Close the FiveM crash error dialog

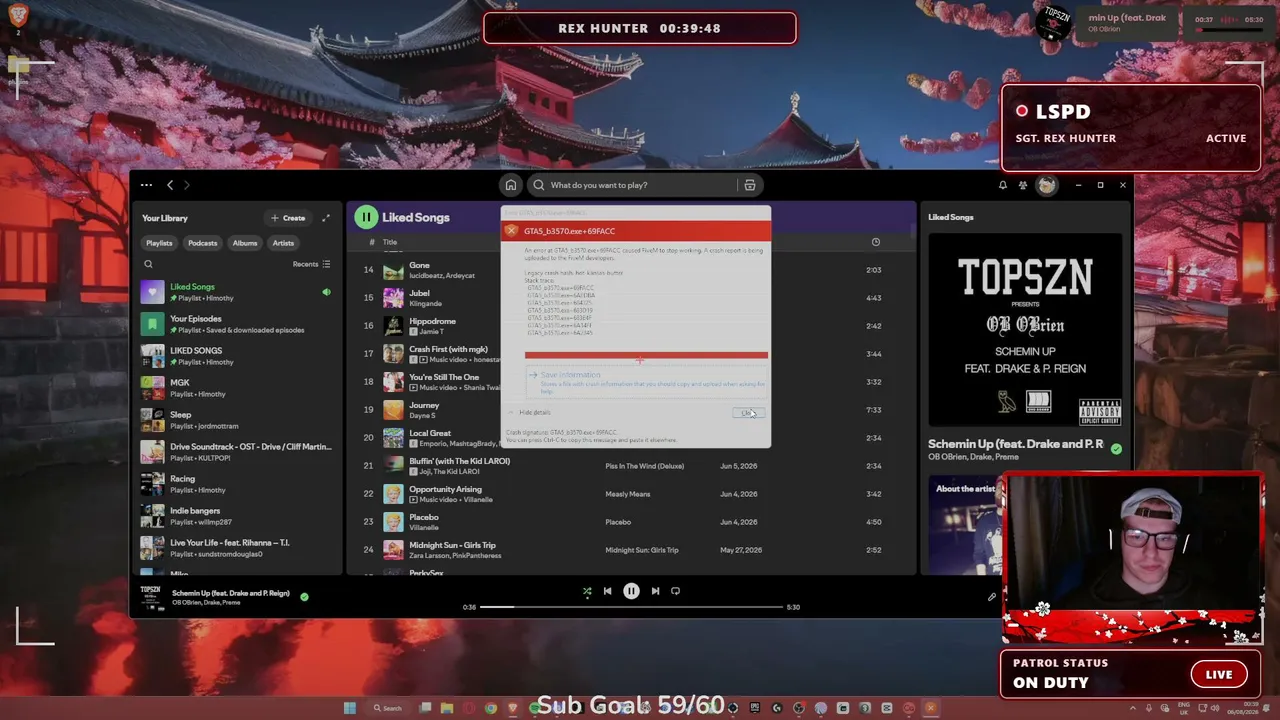749,413
